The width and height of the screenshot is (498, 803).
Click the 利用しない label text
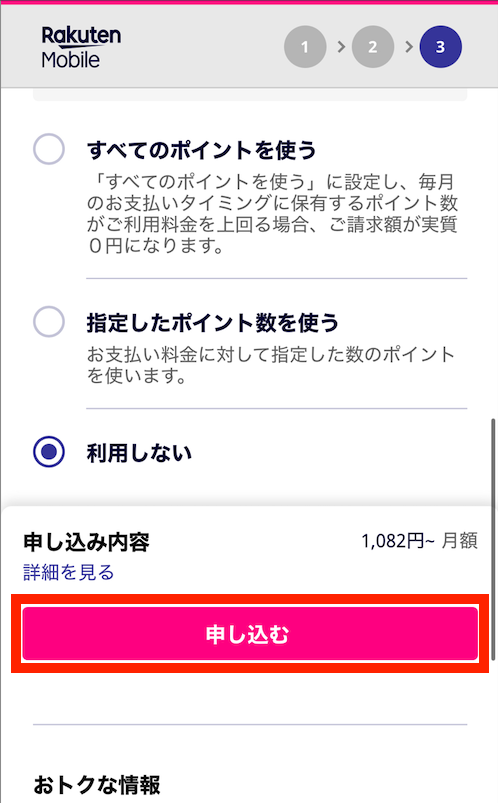click(x=139, y=453)
